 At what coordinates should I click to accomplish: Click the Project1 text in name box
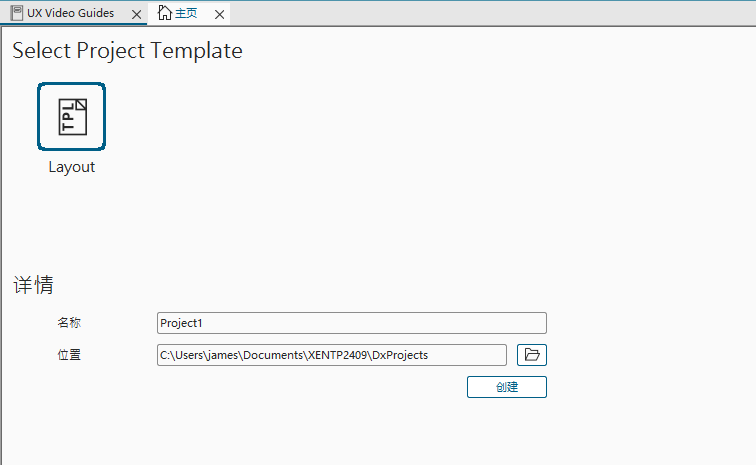pos(182,323)
